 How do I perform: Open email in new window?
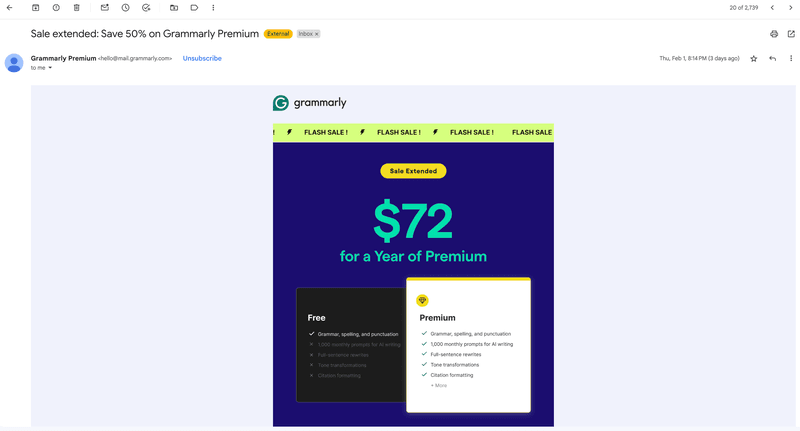pyautogui.click(x=791, y=34)
